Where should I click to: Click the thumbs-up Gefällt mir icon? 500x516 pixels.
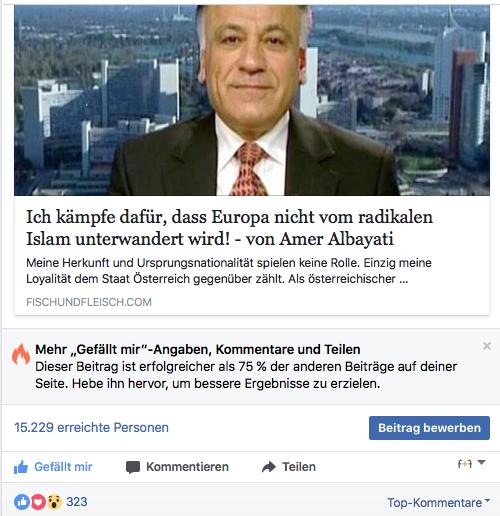pyautogui.click(x=21, y=467)
